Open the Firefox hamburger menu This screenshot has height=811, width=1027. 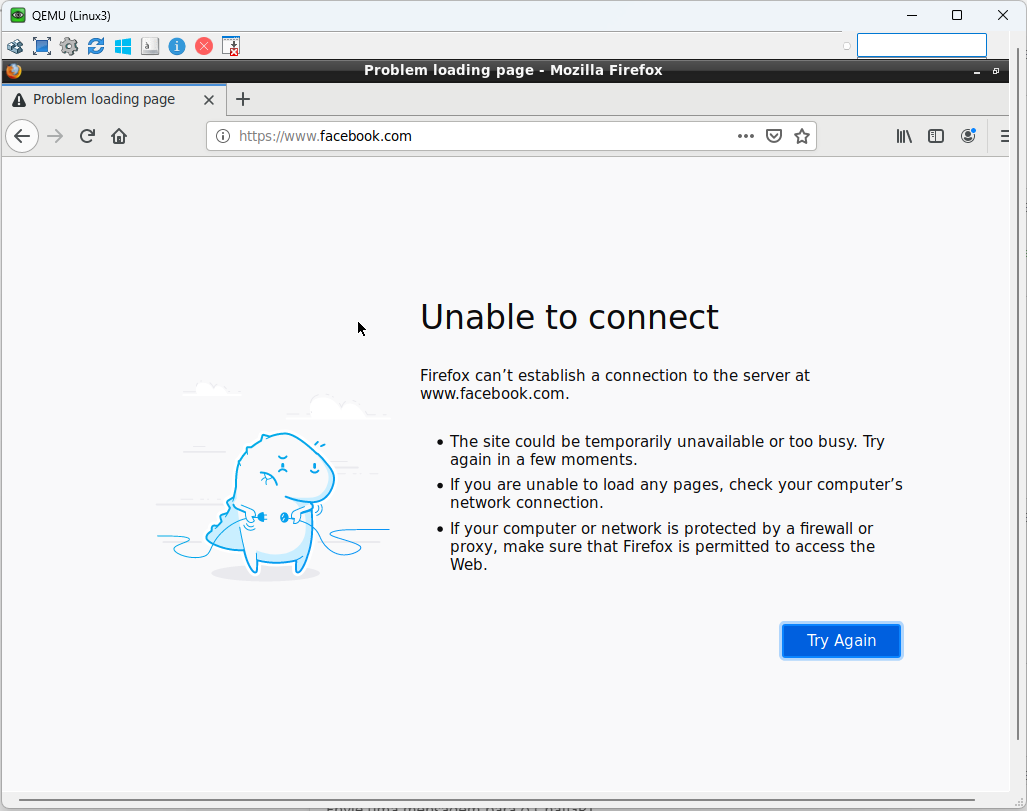[x=1004, y=136]
